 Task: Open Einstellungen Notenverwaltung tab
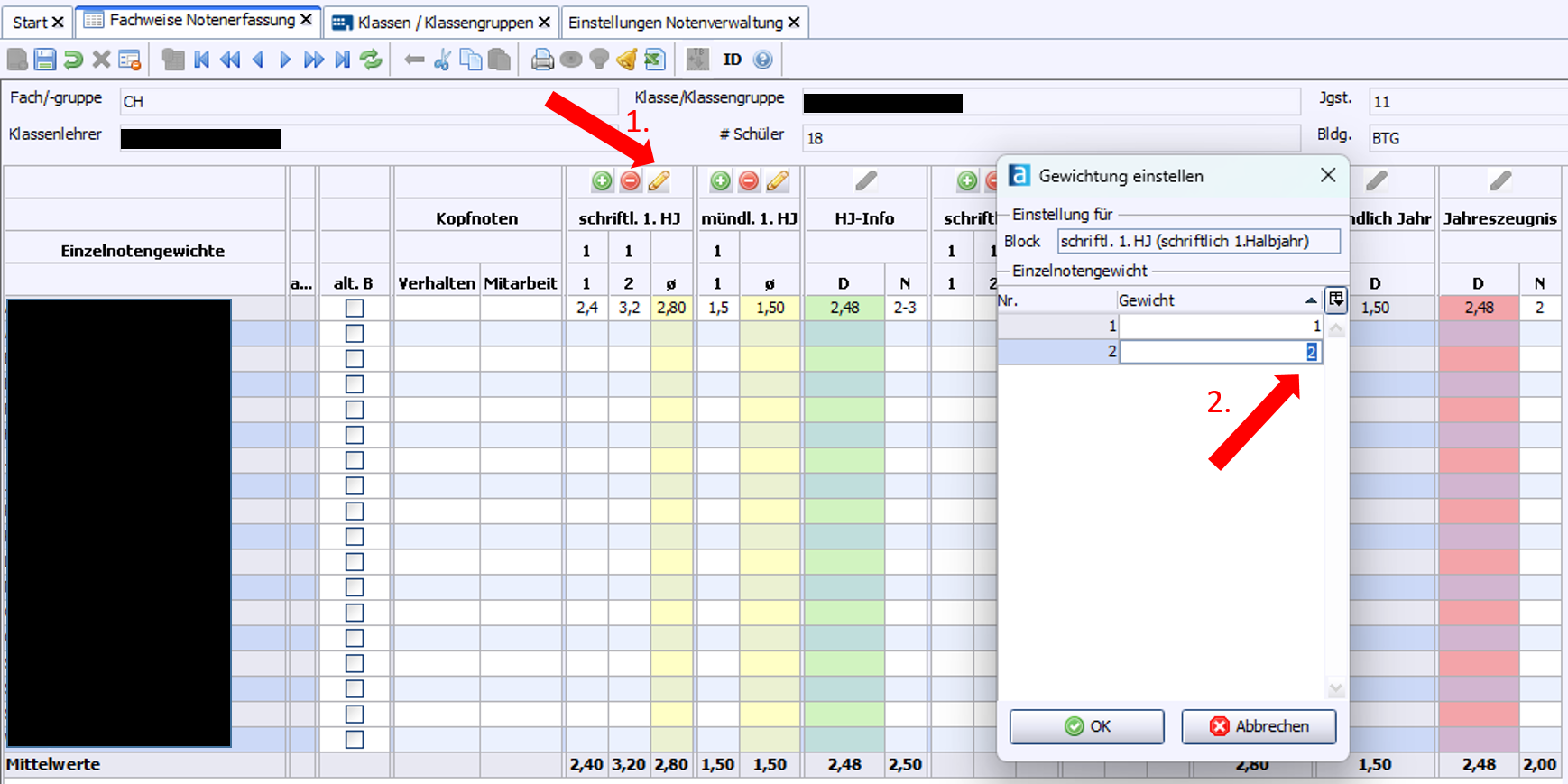pos(675,22)
